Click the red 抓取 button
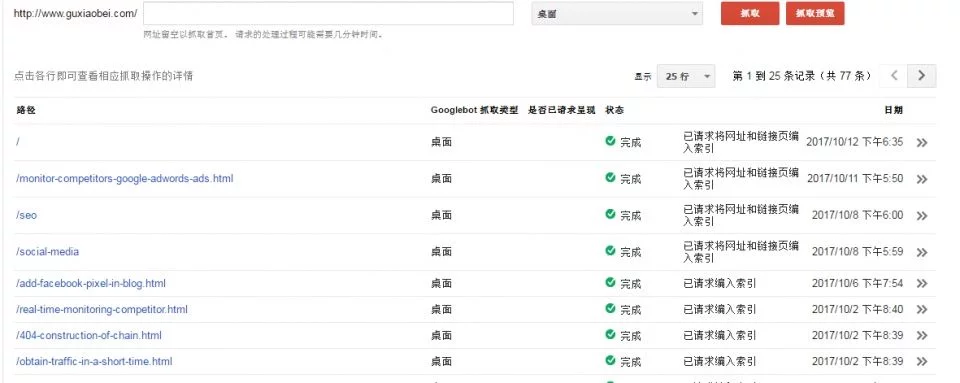The width and height of the screenshot is (960, 383). [750, 13]
